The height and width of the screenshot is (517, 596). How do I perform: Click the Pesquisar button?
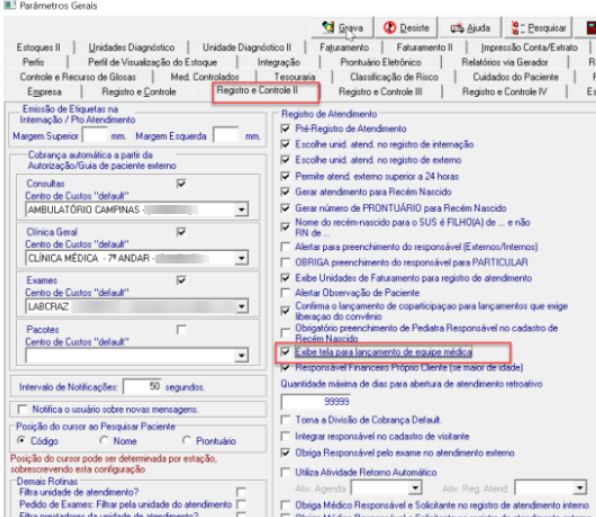538,27
